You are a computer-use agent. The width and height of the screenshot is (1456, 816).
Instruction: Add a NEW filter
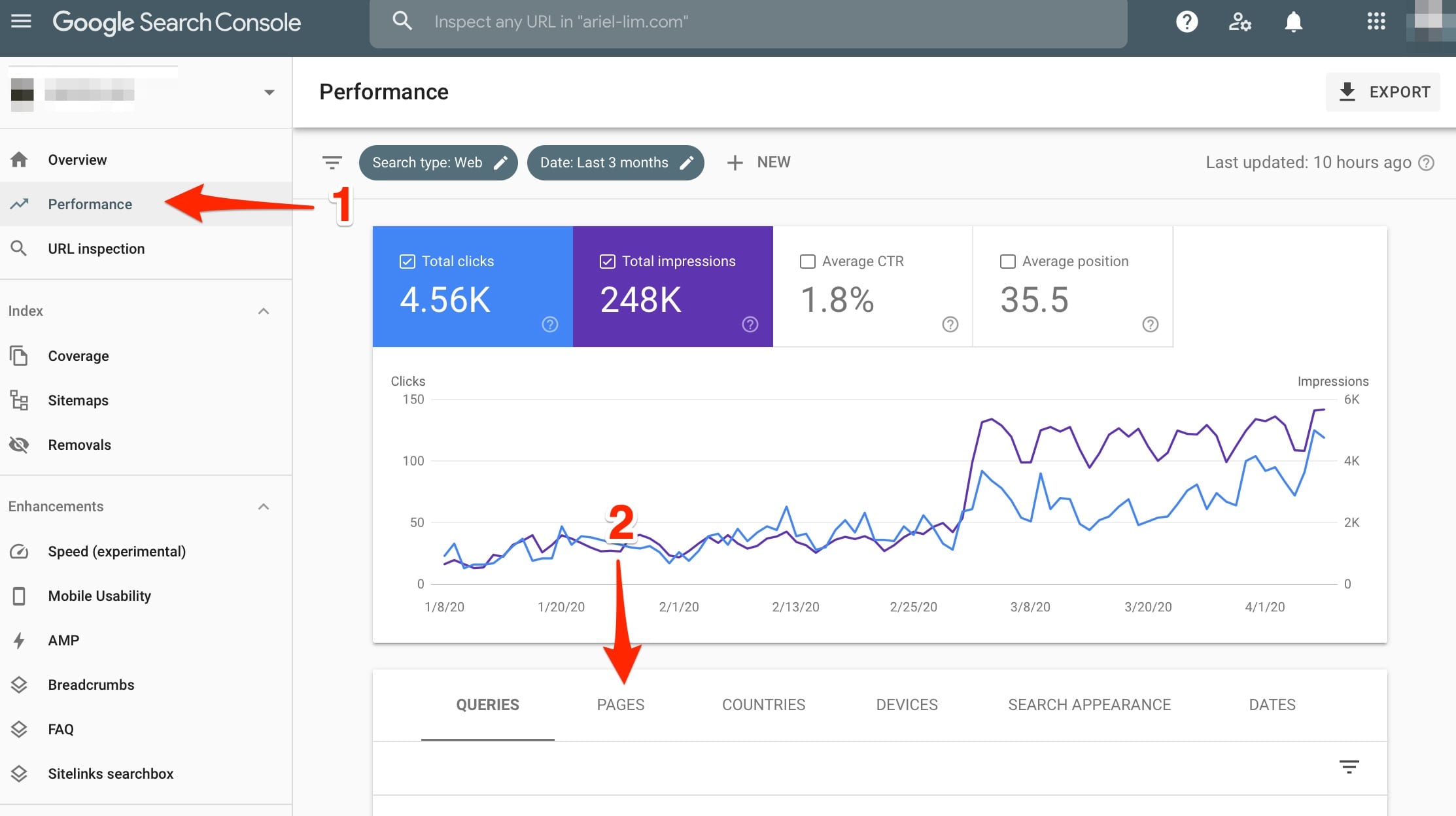pyautogui.click(x=759, y=163)
